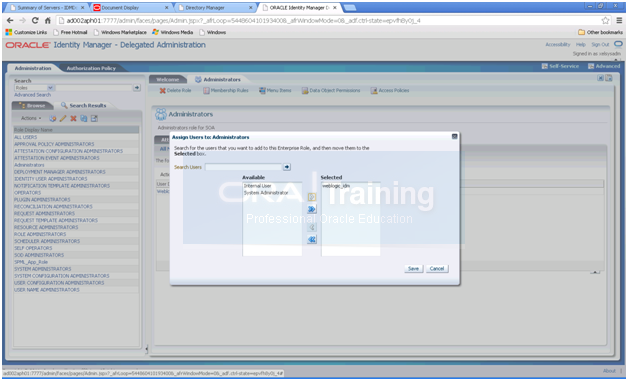
Task: Click the About link at bottom right
Action: point(609,371)
